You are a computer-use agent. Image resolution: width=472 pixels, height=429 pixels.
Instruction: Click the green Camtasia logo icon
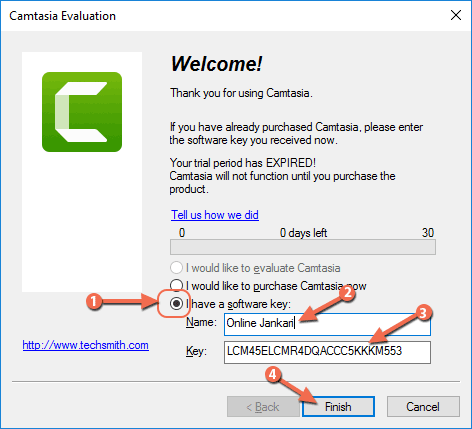[x=82, y=112]
